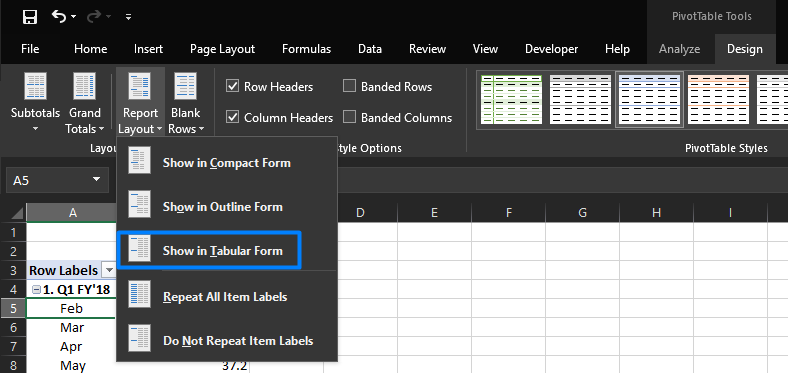The width and height of the screenshot is (788, 373).
Task: Toggle the Column Headers checkbox
Action: [232, 118]
